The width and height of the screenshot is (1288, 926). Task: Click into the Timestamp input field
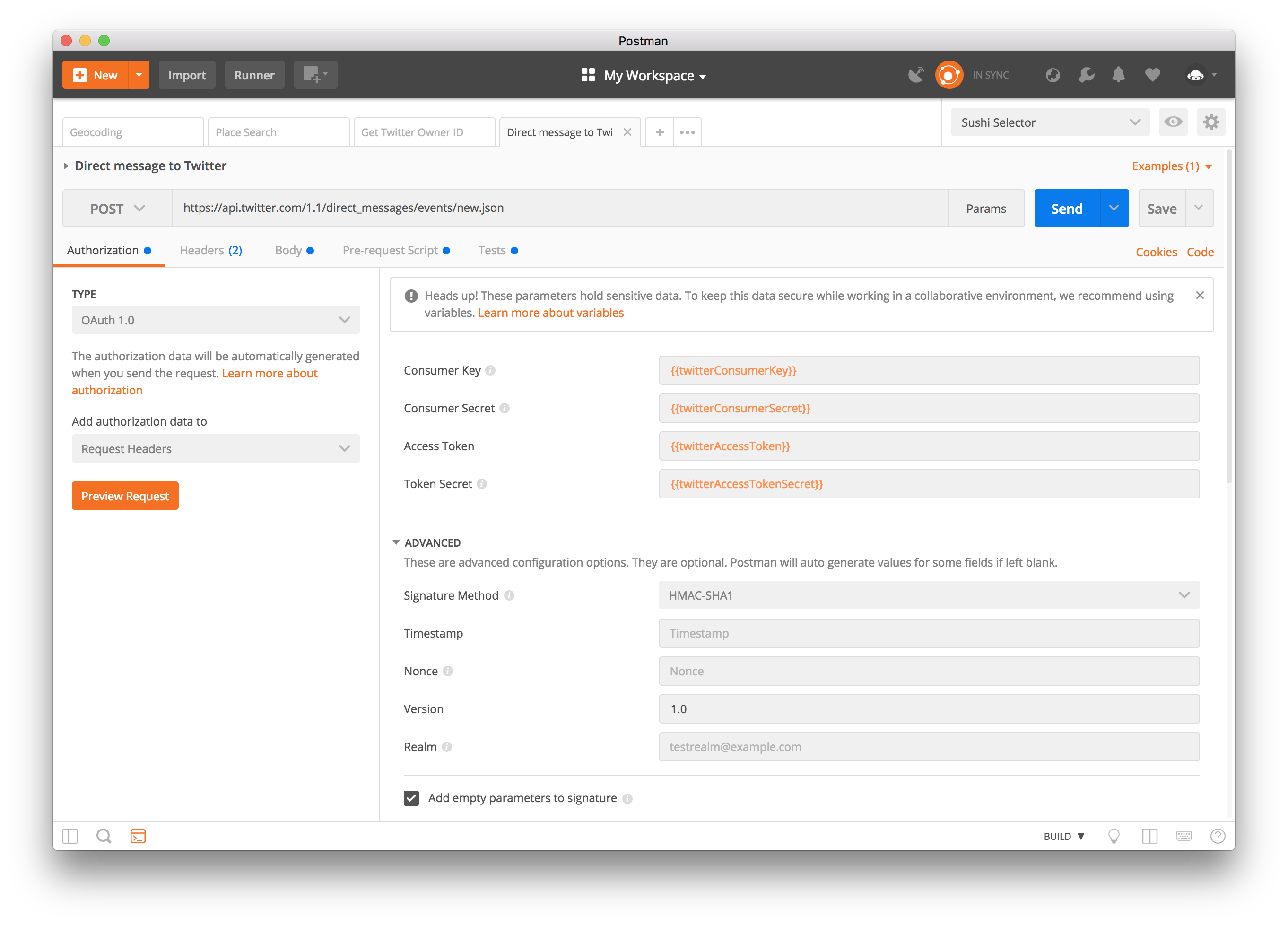tap(929, 633)
